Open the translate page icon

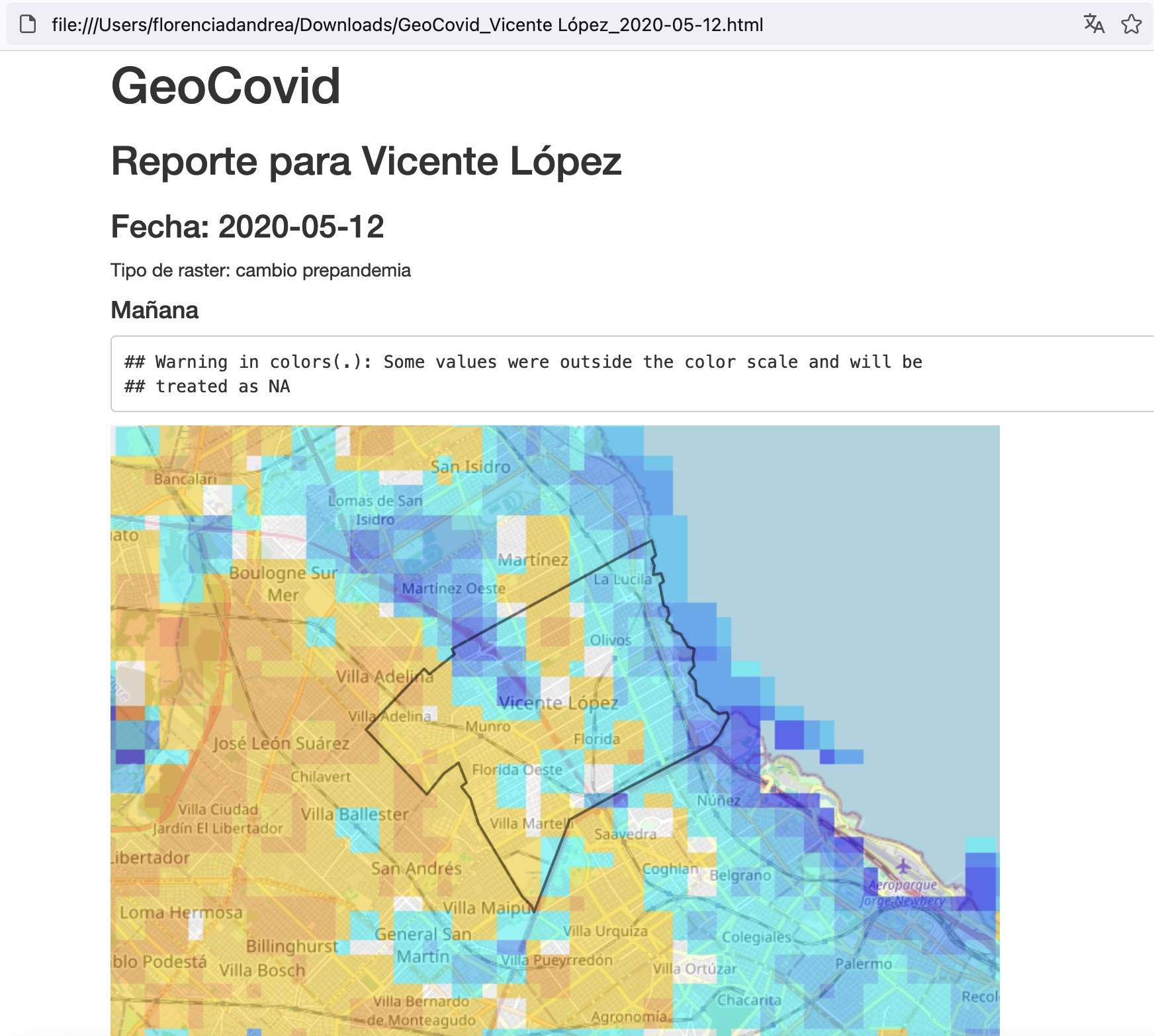(1094, 24)
